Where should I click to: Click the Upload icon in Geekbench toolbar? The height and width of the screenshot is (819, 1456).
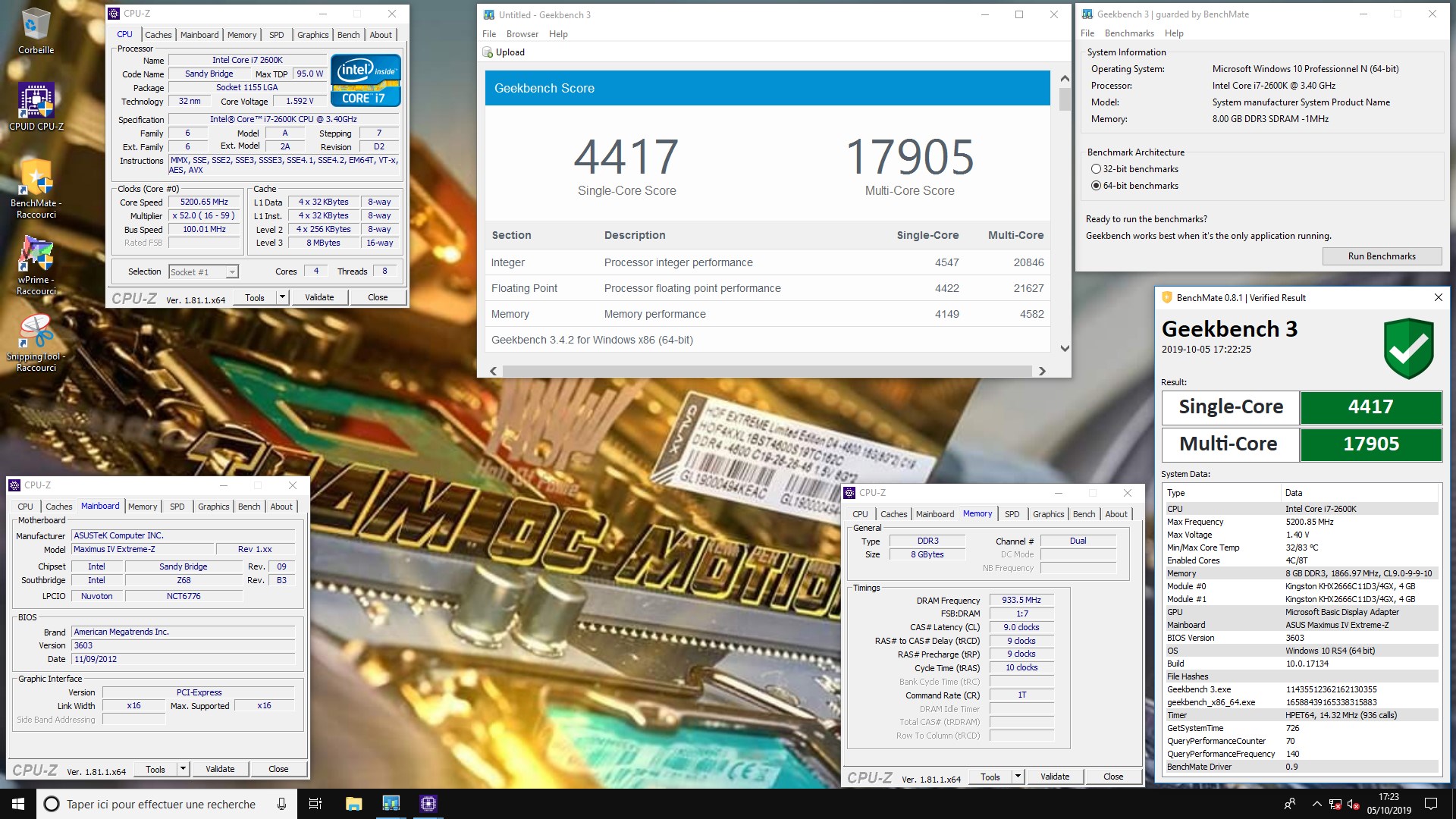[x=488, y=52]
